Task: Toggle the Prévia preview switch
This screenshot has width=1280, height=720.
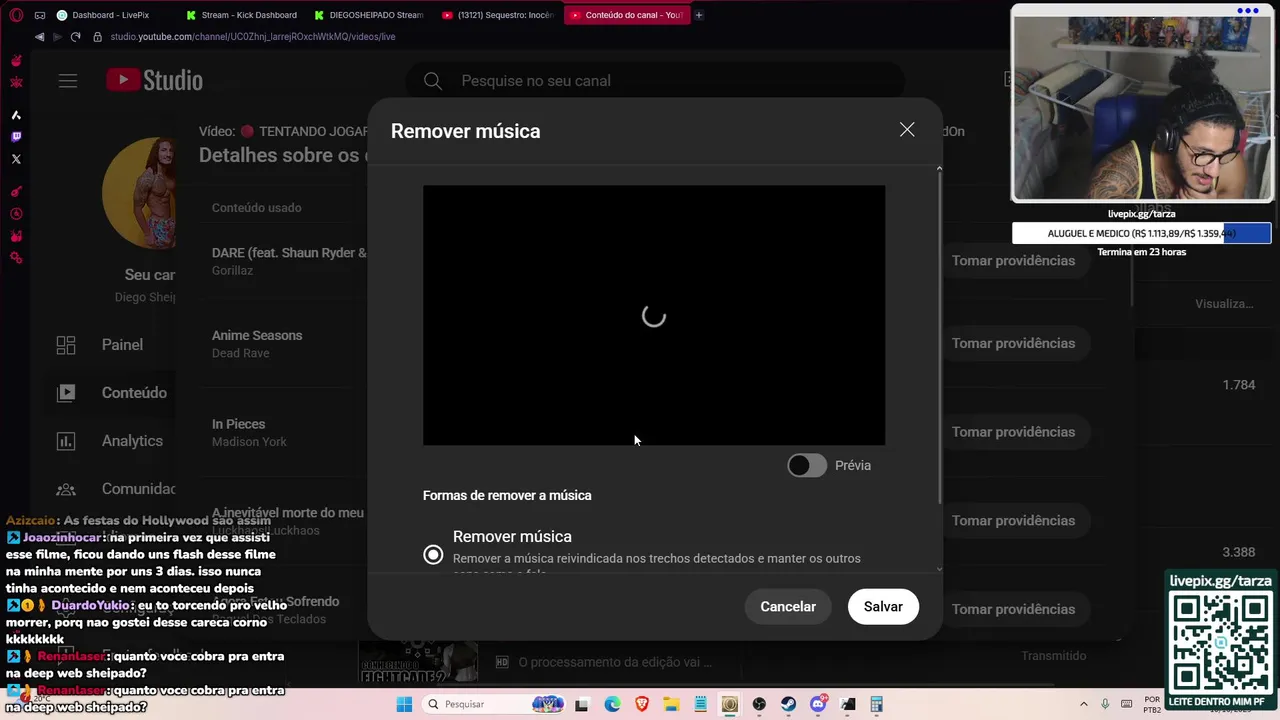Action: 807,465
